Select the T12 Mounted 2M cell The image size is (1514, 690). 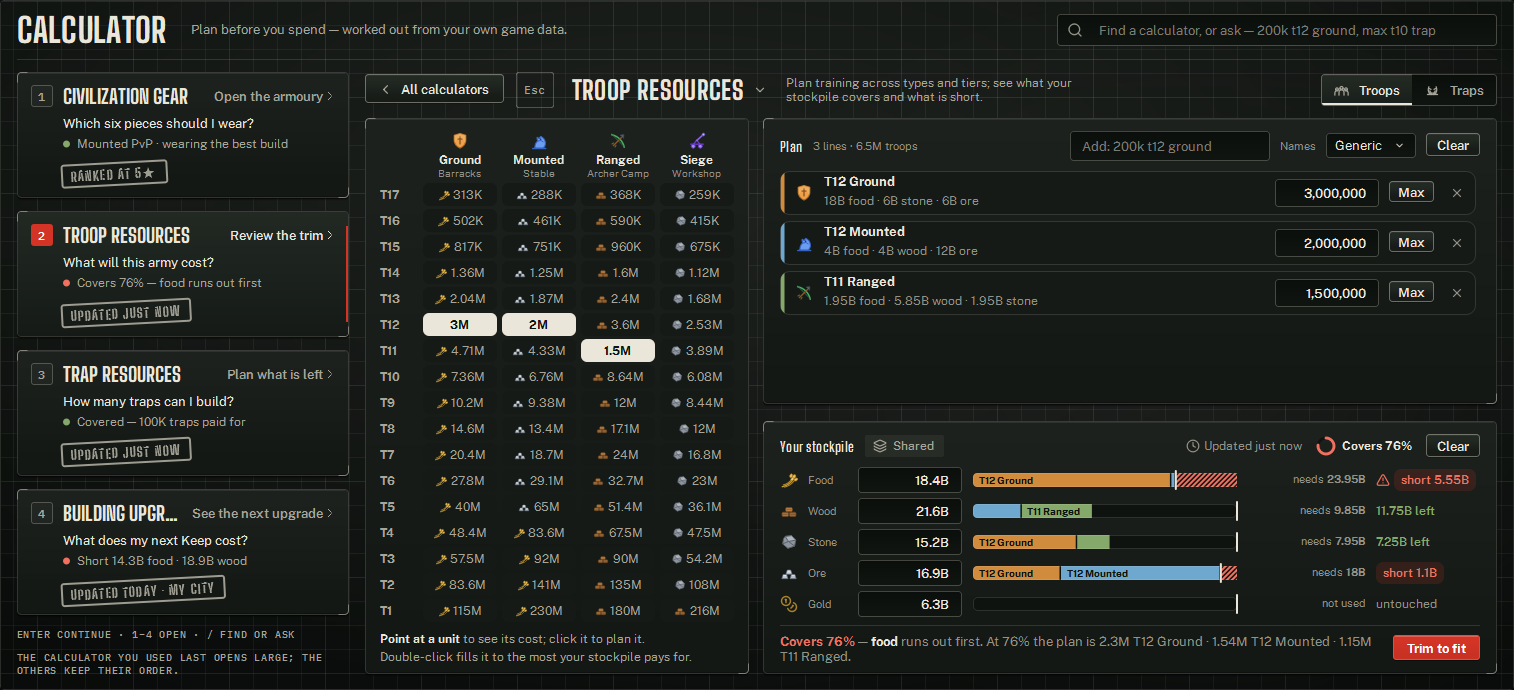[539, 324]
